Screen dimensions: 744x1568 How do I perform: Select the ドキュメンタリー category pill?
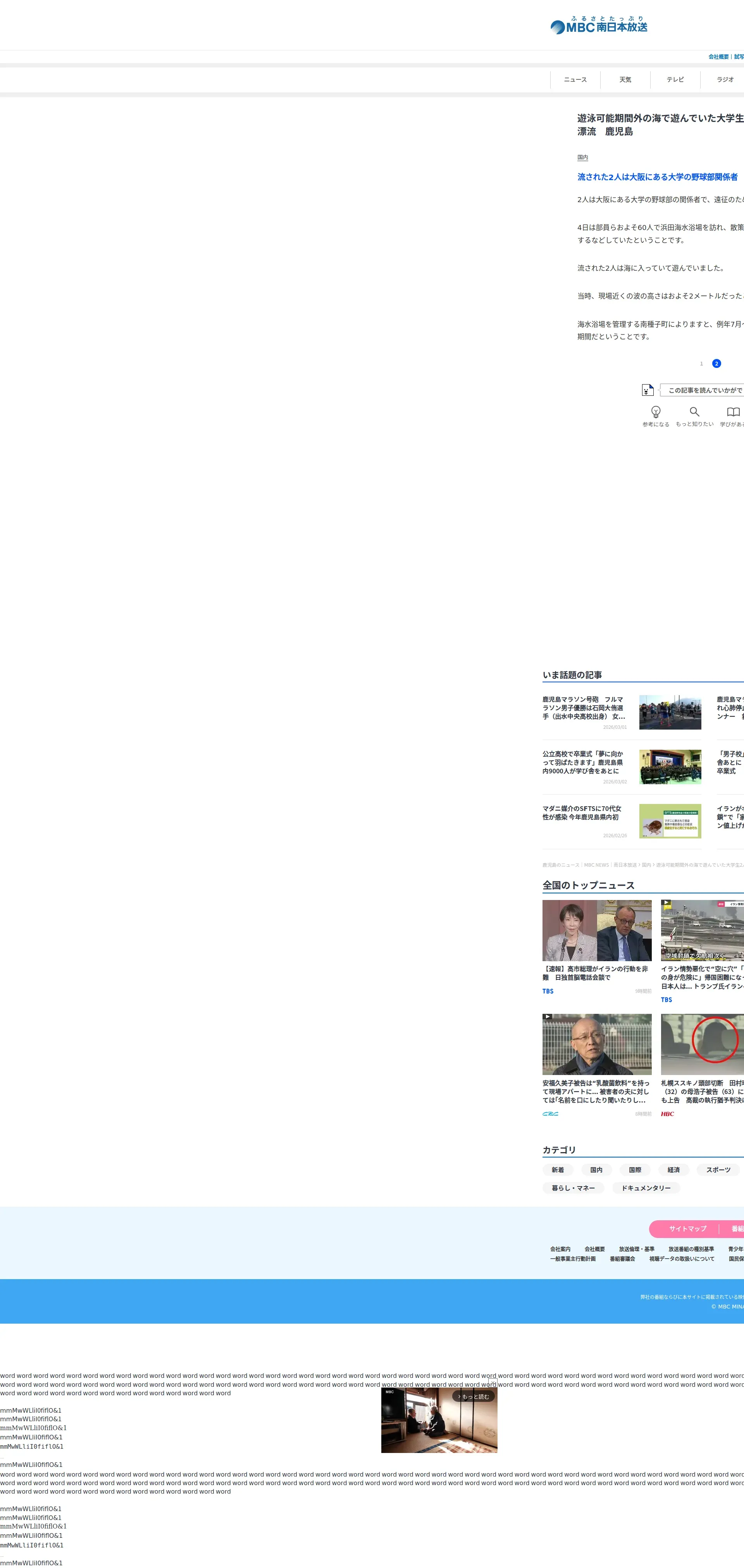click(645, 1188)
